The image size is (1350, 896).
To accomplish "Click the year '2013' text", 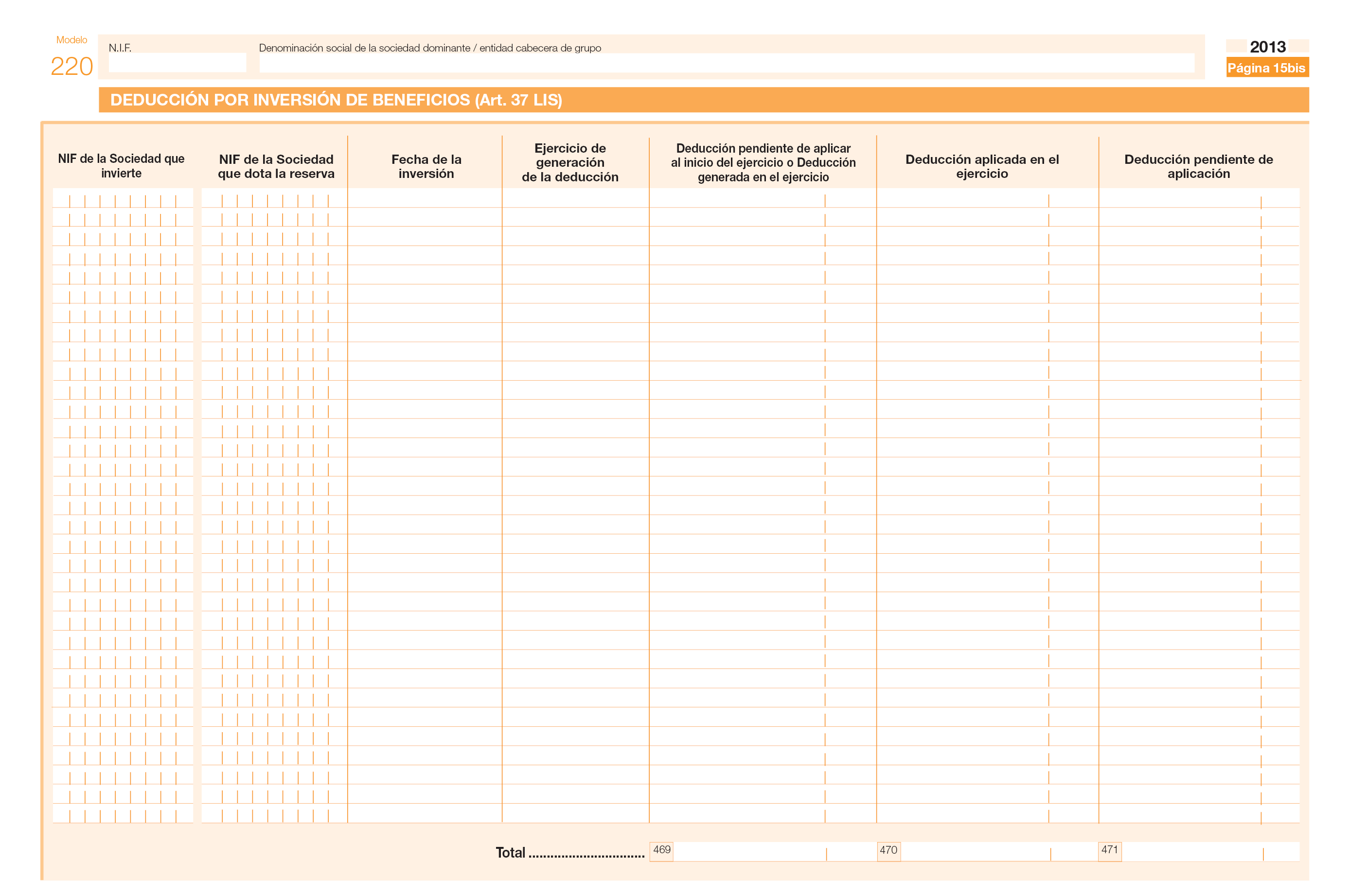I will click(x=1268, y=47).
